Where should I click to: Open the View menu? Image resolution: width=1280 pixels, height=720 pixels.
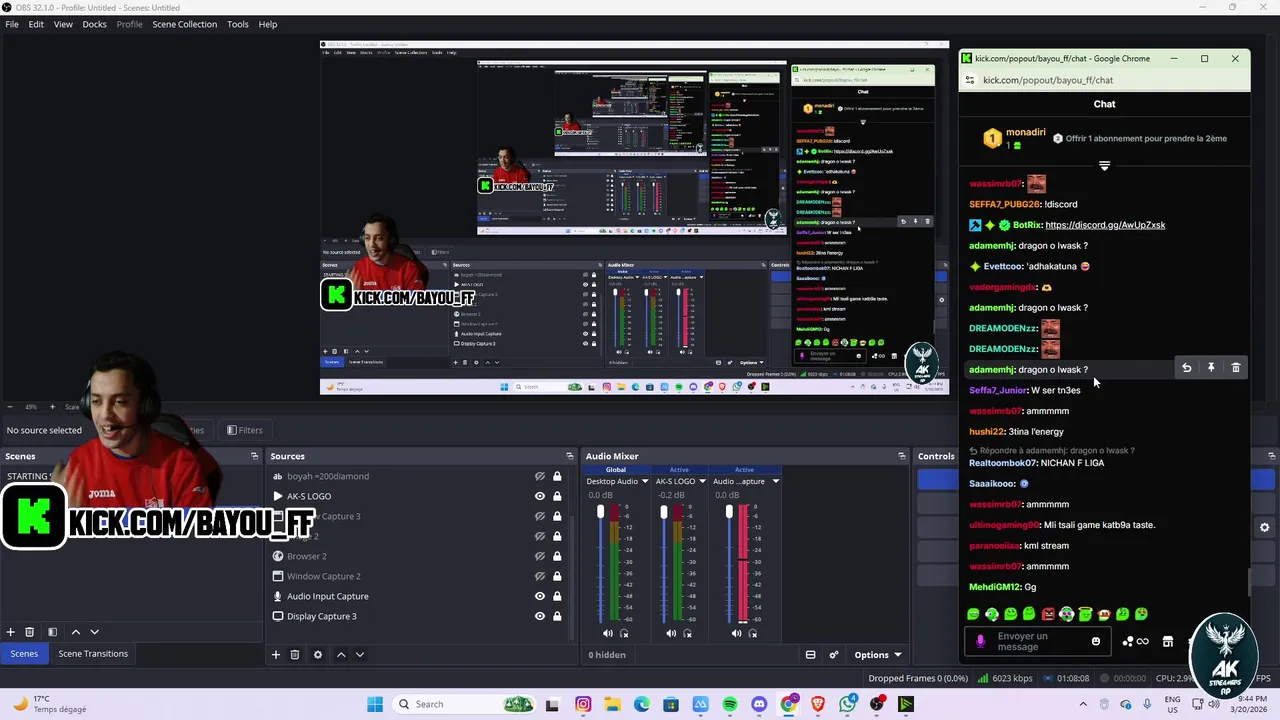[x=63, y=24]
